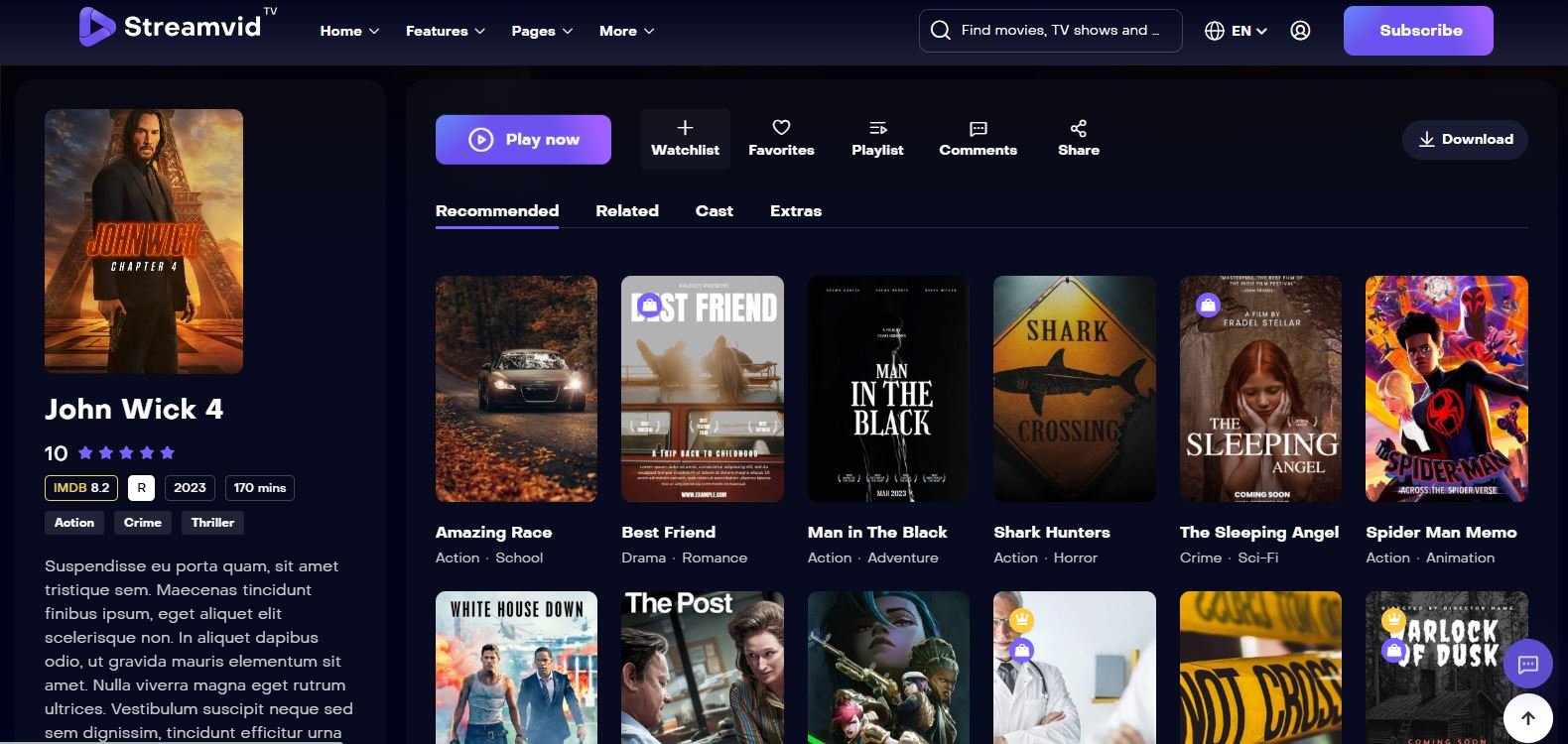Click the first rating star
1568x744 pixels.
[85, 452]
